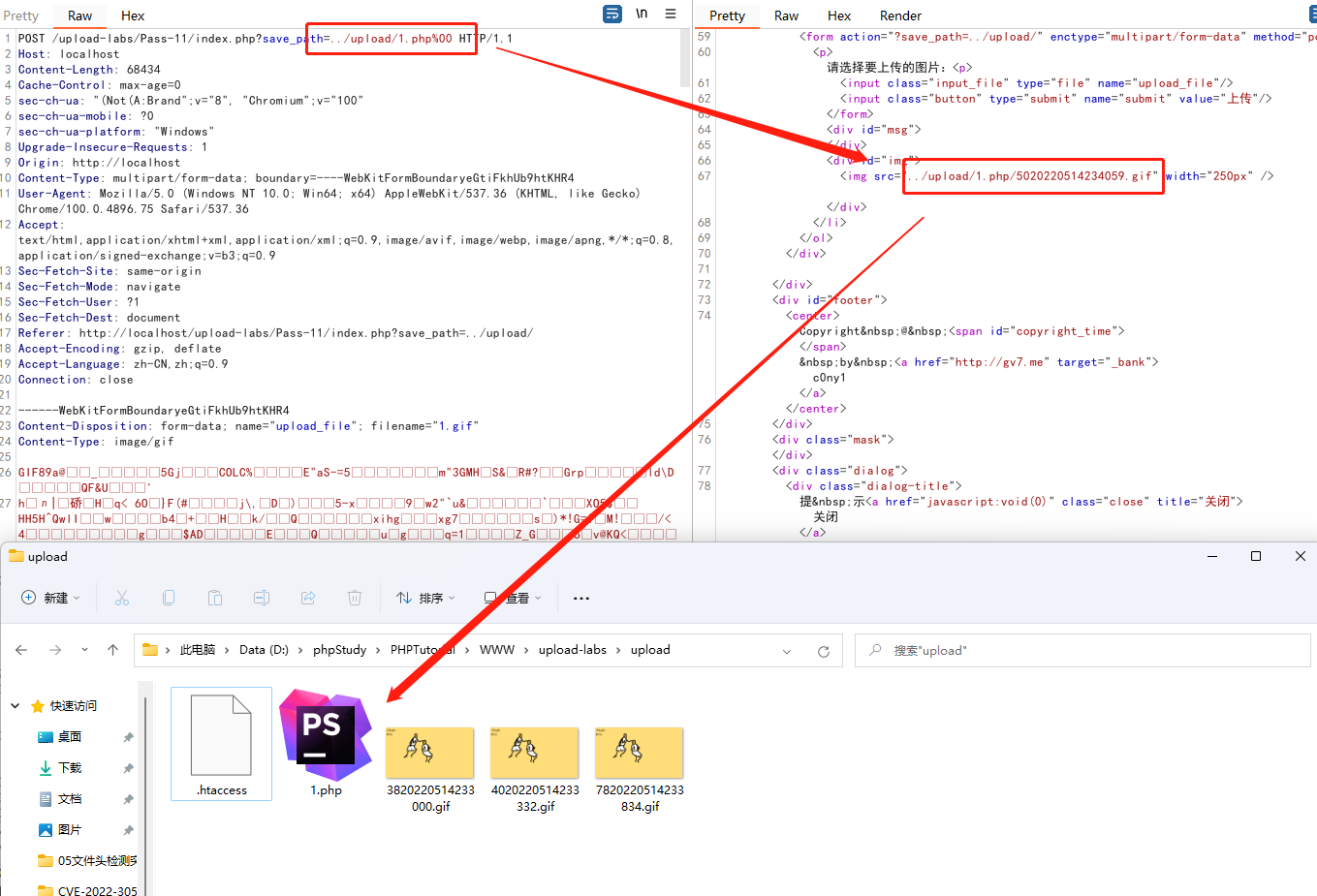Click 此电脑 in the address breadcrumb
Viewport: 1317px width, 896px height.
[198, 650]
